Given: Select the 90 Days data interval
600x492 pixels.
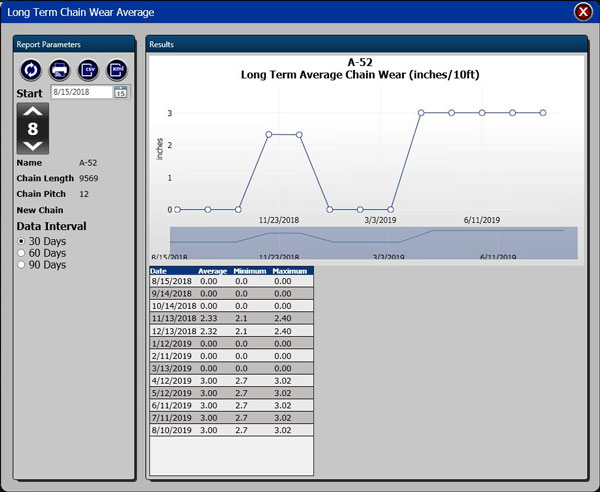Looking at the screenshot, I should (x=22, y=265).
